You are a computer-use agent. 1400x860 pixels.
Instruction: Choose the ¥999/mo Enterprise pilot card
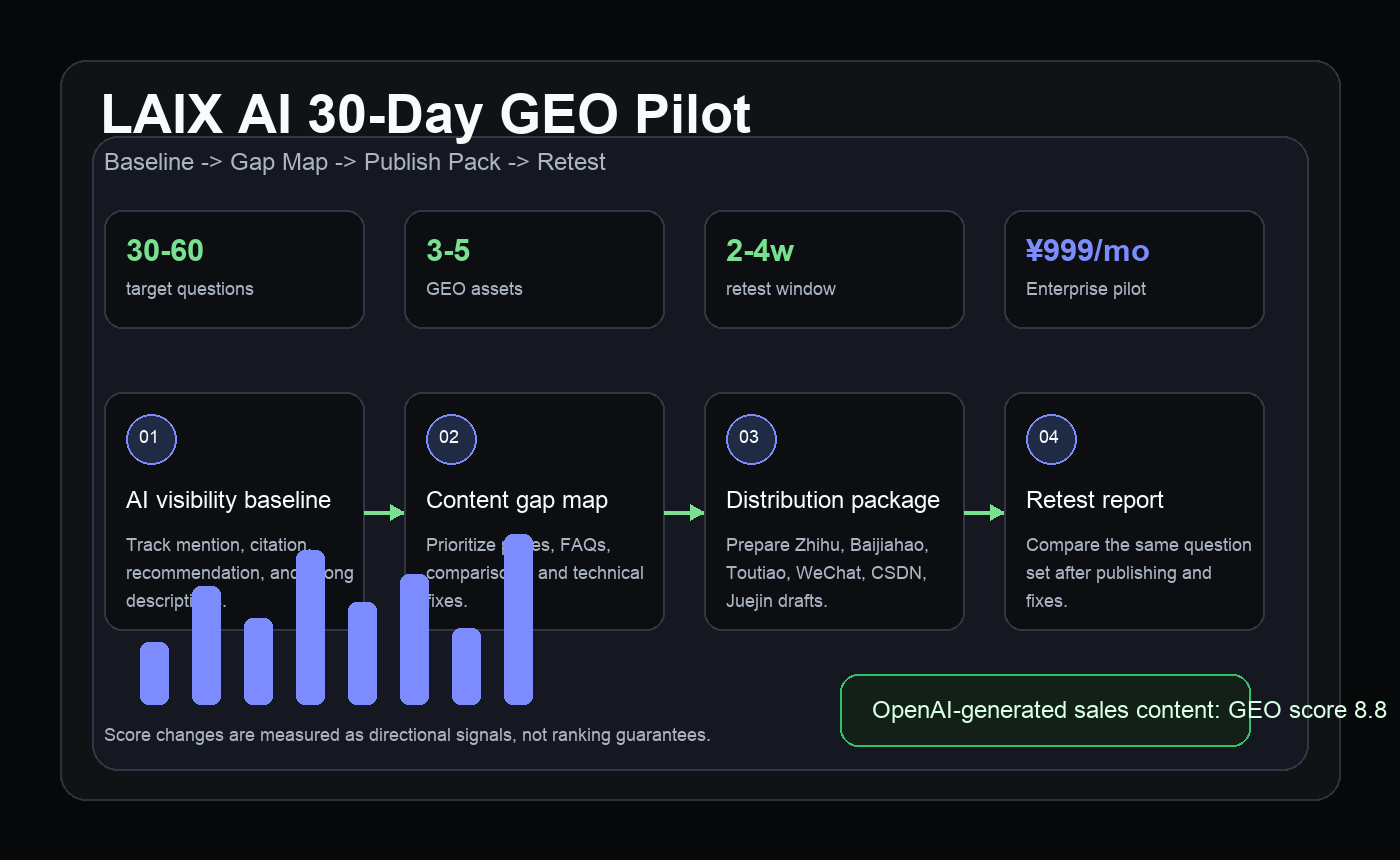pos(1134,269)
